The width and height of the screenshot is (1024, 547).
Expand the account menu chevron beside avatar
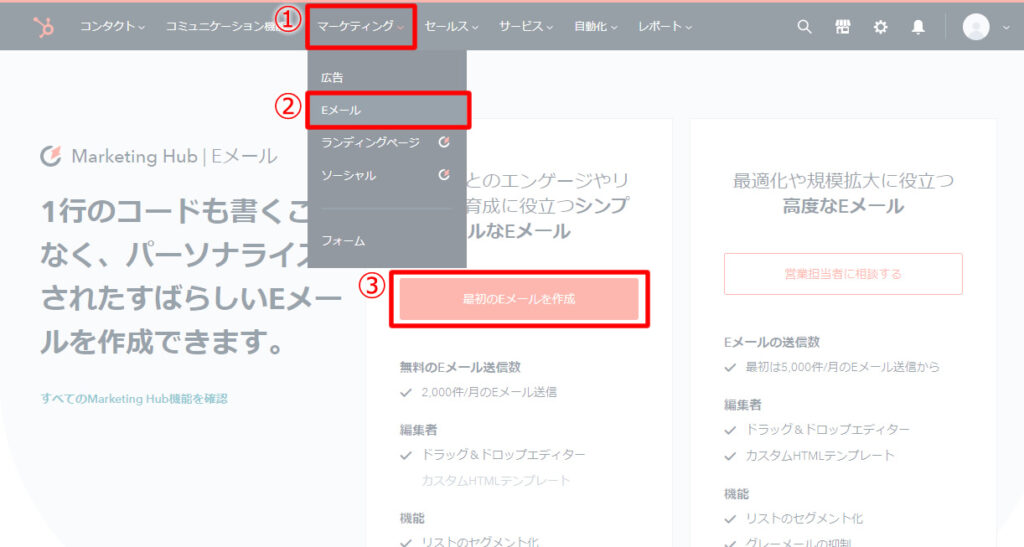pyautogui.click(x=1006, y=27)
